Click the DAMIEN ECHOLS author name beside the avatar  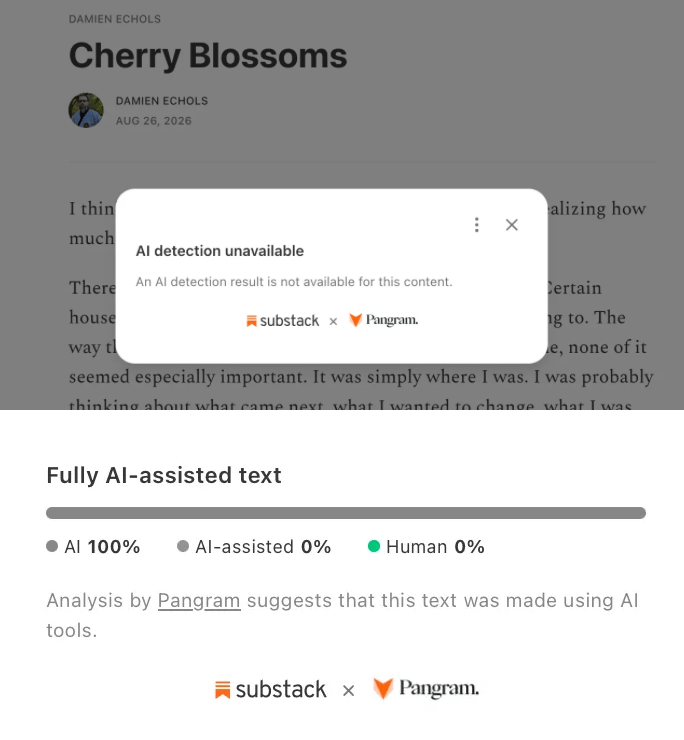tap(162, 101)
